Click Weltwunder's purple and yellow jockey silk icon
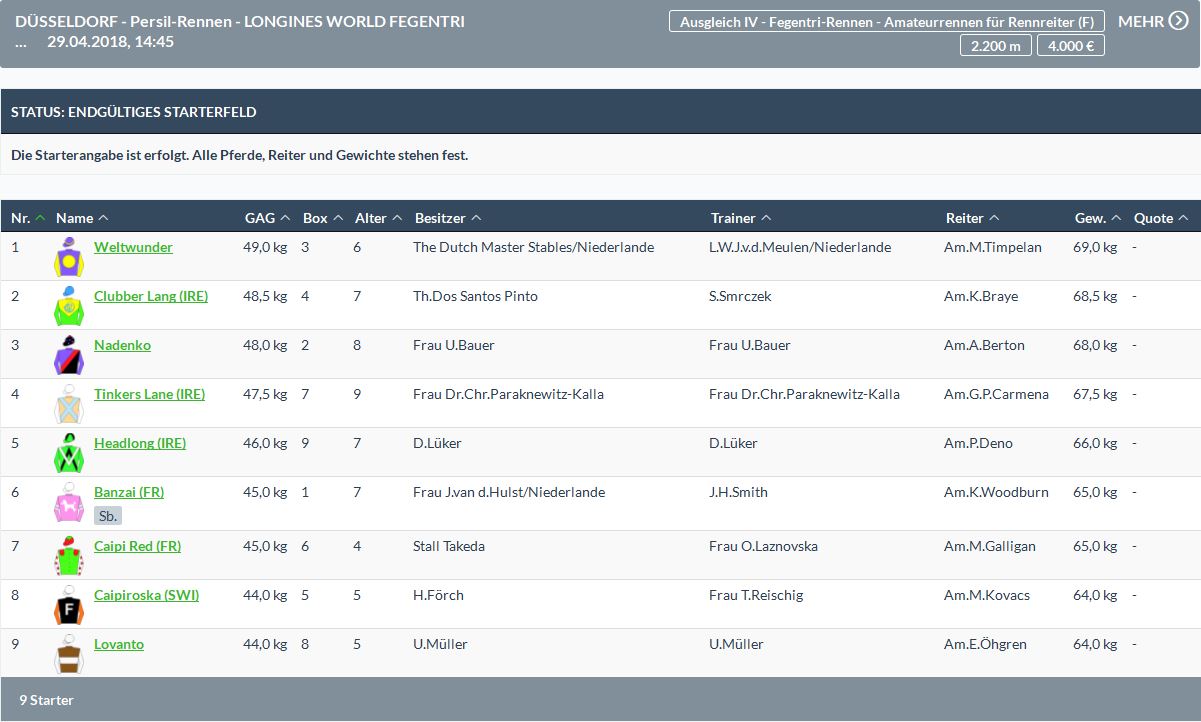1201x722 pixels. (x=68, y=257)
